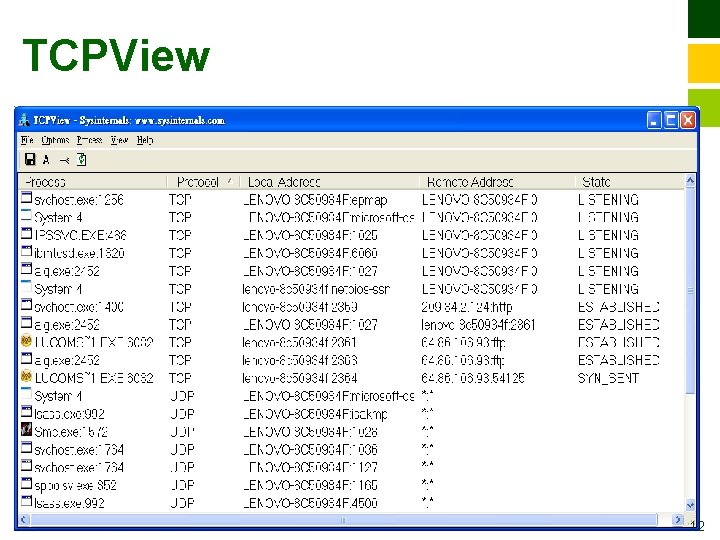Click local address LENOVO-8C50984F:4500
Image resolution: width=720 pixels, height=540 pixels.
pos(310,503)
